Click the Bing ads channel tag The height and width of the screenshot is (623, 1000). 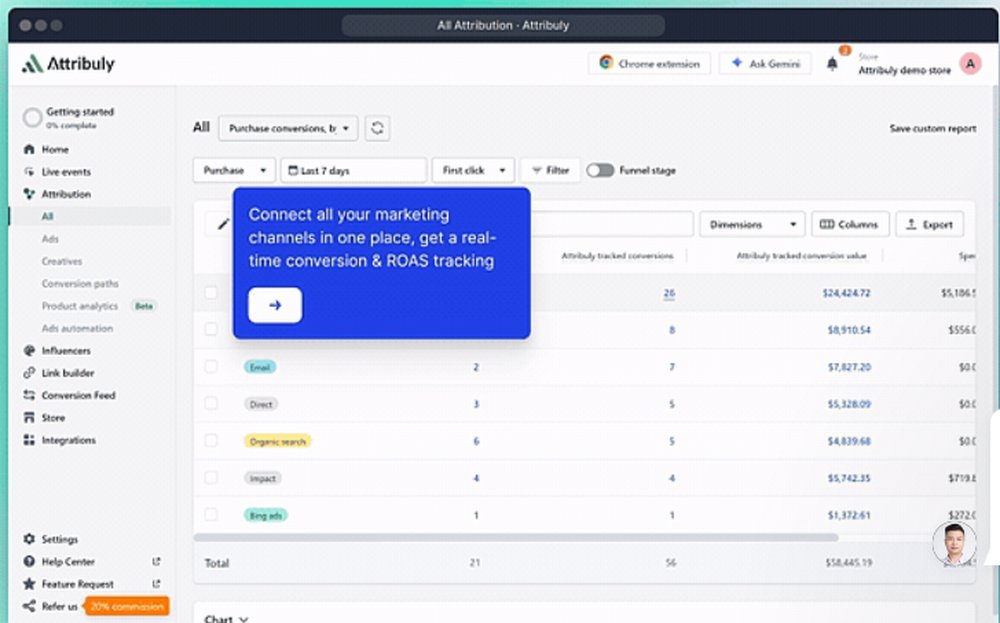point(265,515)
